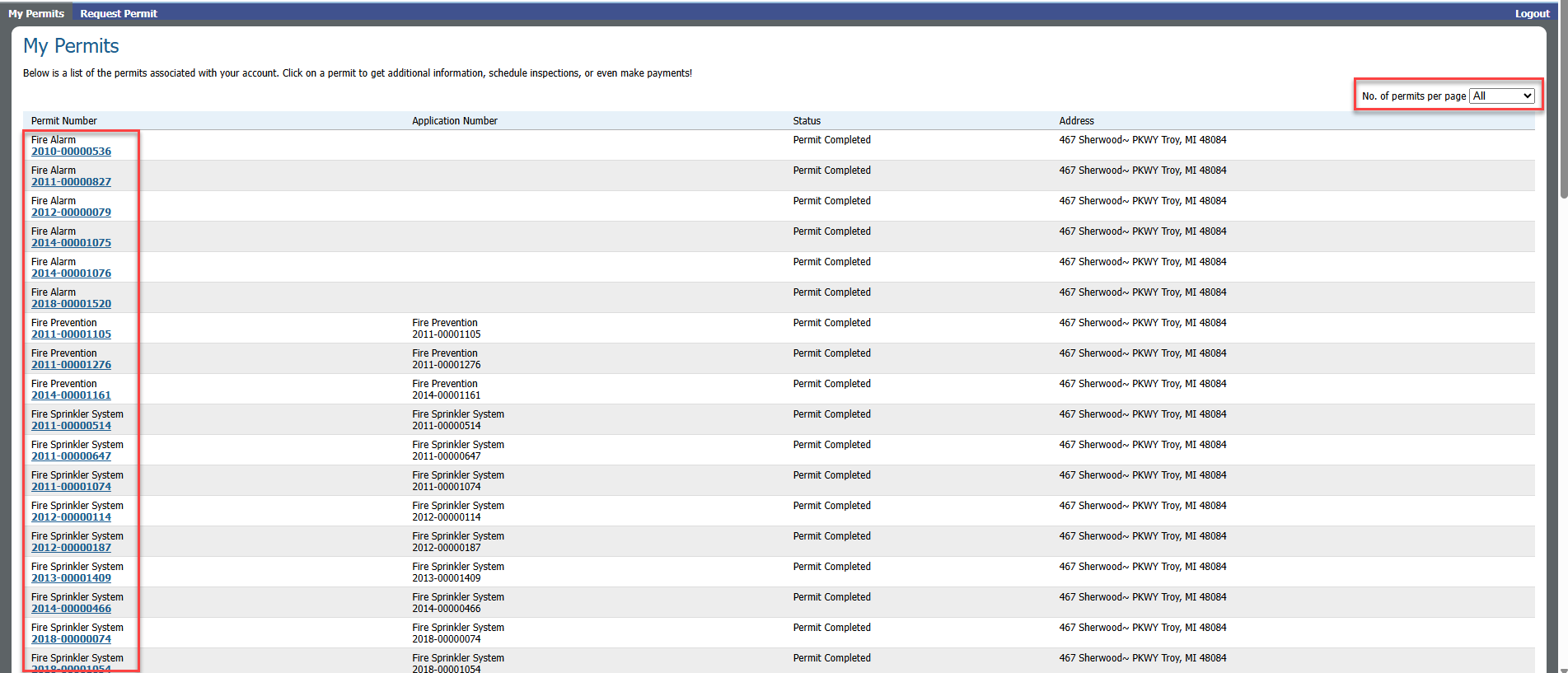Open Fire Sprinkler System permit 2018-00000074

[71, 639]
